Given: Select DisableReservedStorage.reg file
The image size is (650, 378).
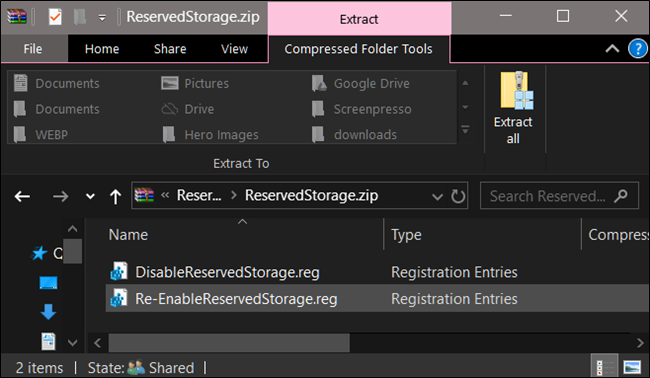Looking at the screenshot, I should click(228, 272).
